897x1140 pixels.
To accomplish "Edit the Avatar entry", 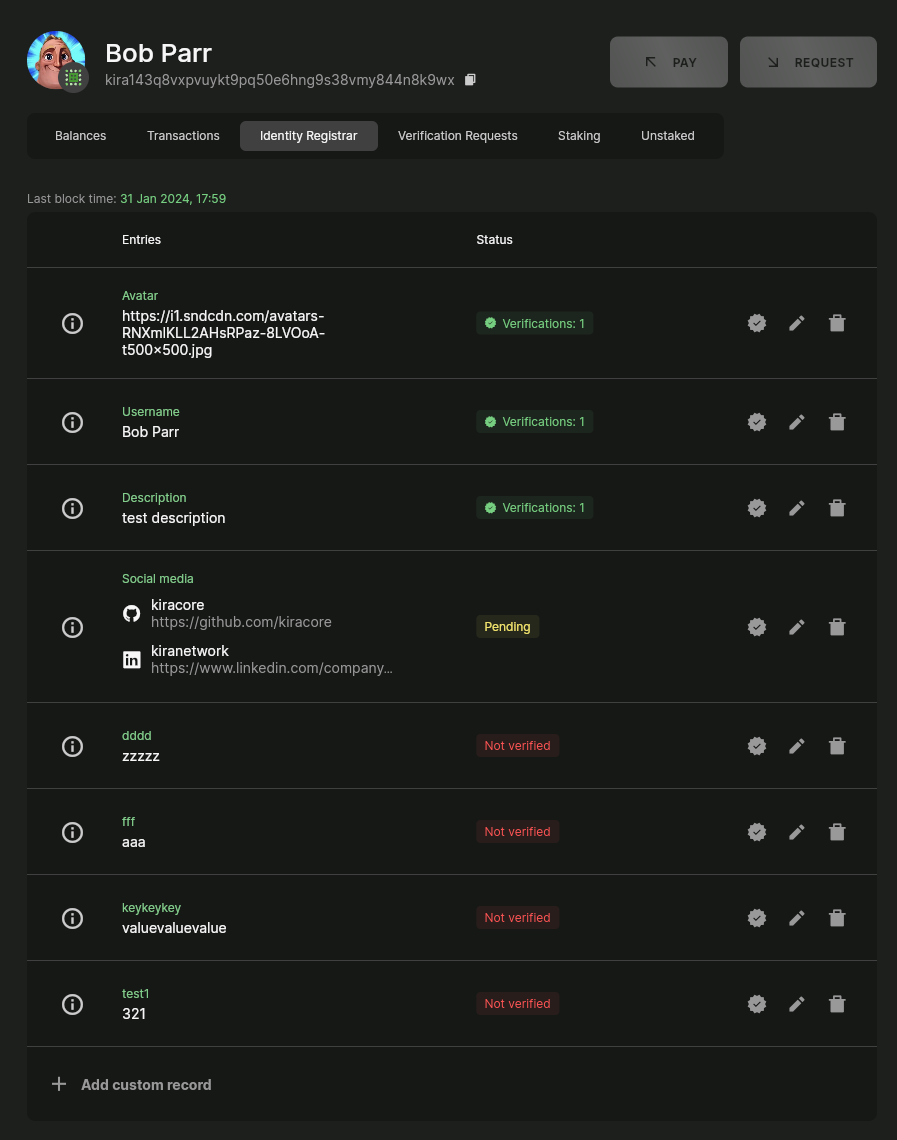I will pyautogui.click(x=796, y=323).
